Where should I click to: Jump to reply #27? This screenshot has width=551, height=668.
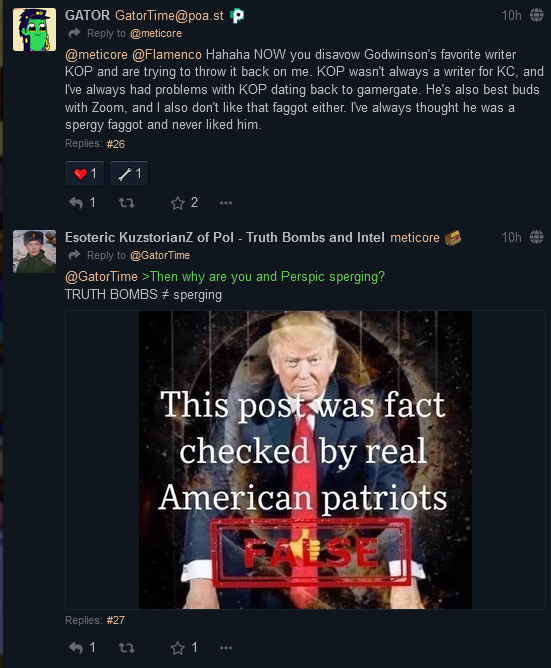click(x=115, y=620)
